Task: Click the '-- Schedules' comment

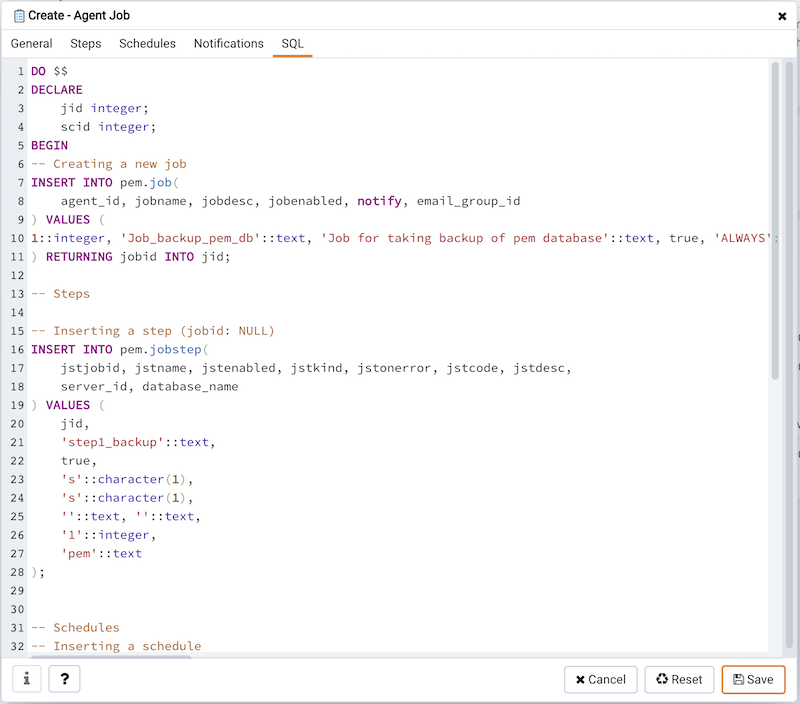Action: tap(75, 627)
